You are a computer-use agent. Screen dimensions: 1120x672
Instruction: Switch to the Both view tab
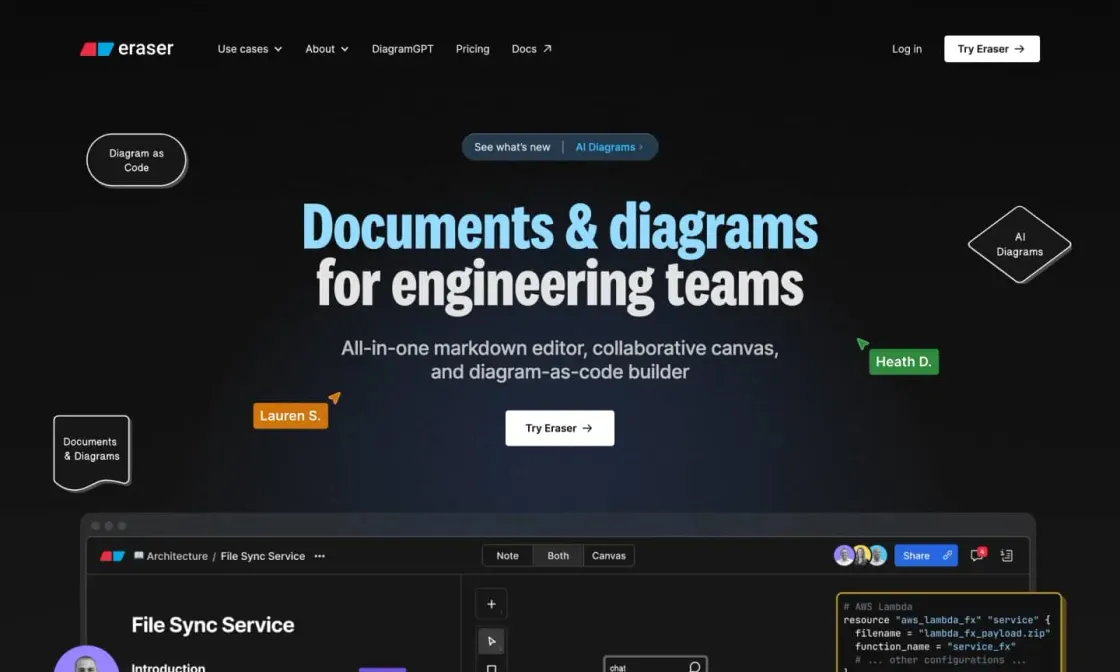(x=558, y=556)
